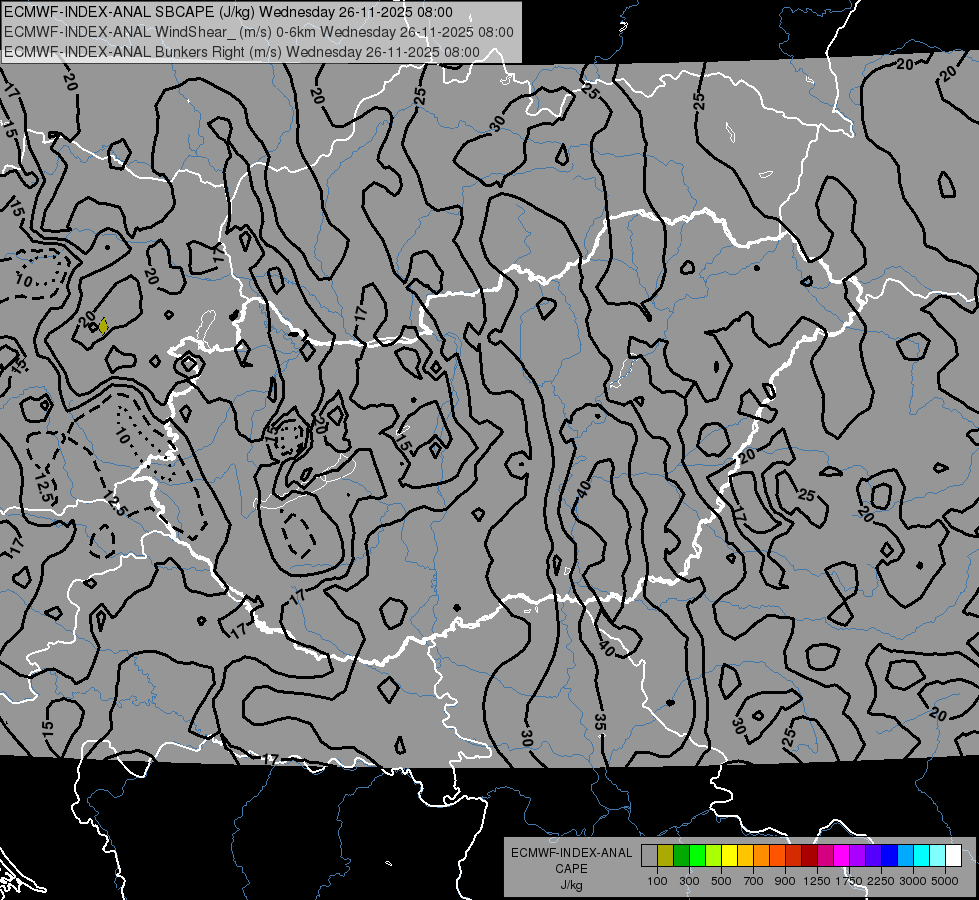The width and height of the screenshot is (979, 900).
Task: Click the olive swatch in the CAPE legend
Action: click(x=666, y=856)
